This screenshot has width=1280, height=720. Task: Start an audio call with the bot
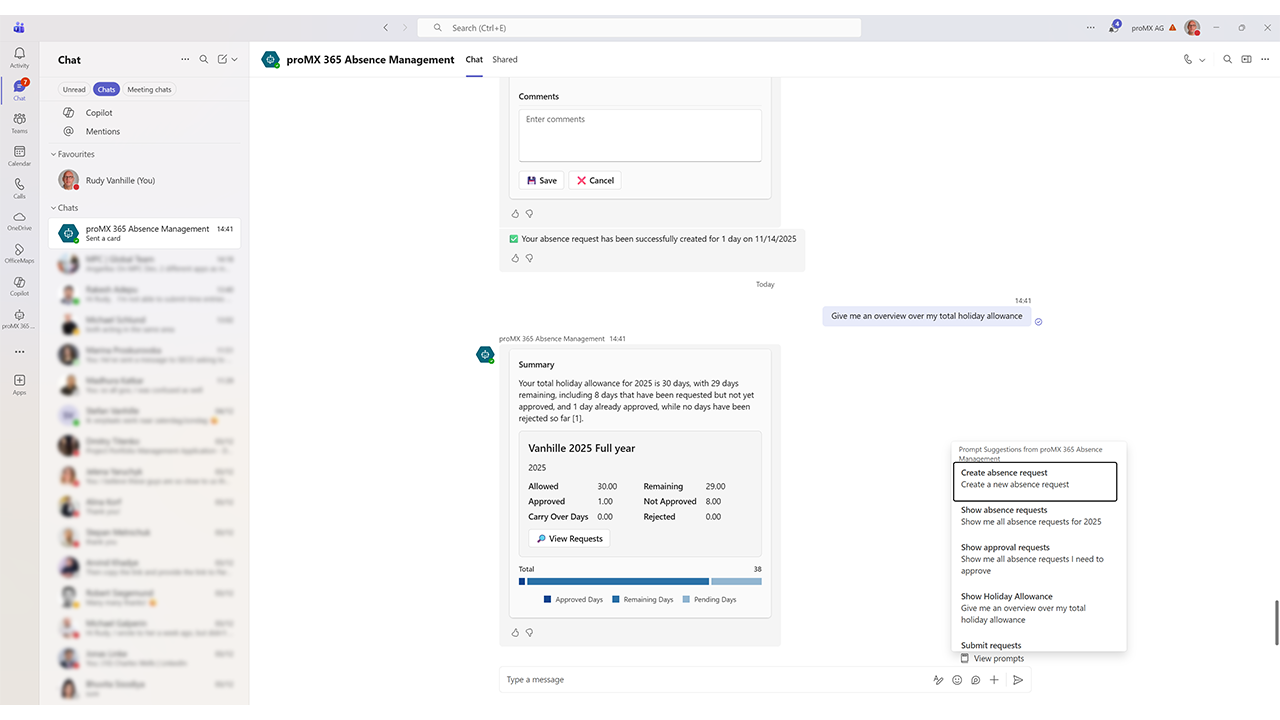click(x=1188, y=60)
